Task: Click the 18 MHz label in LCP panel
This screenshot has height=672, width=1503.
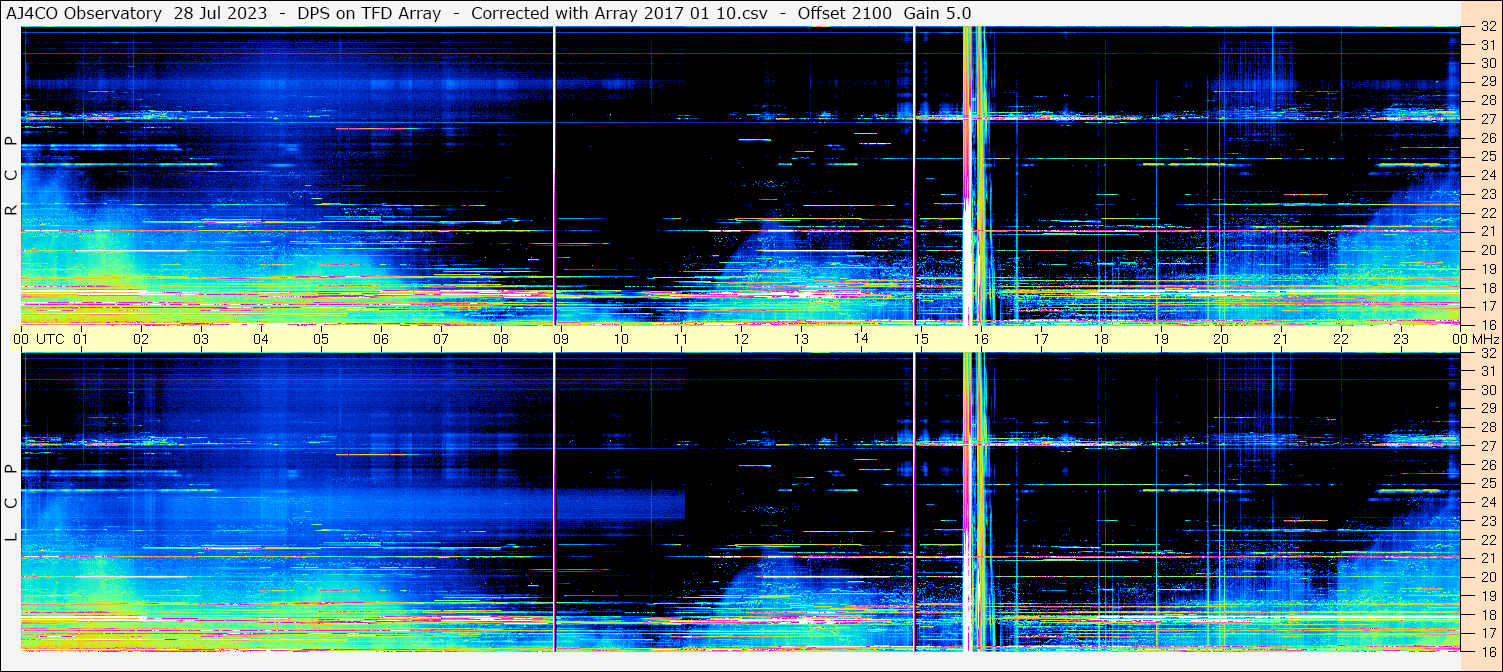Action: tap(1488, 614)
